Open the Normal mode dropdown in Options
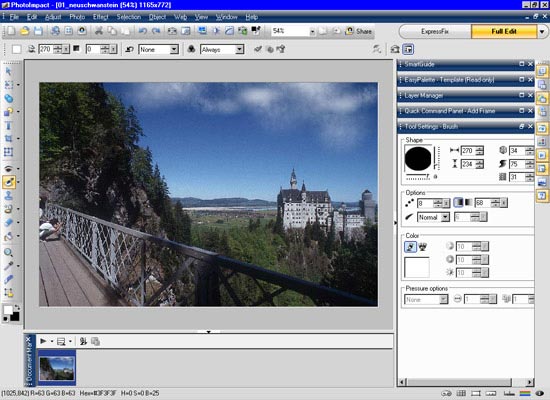This screenshot has width=550, height=400. coord(445,217)
